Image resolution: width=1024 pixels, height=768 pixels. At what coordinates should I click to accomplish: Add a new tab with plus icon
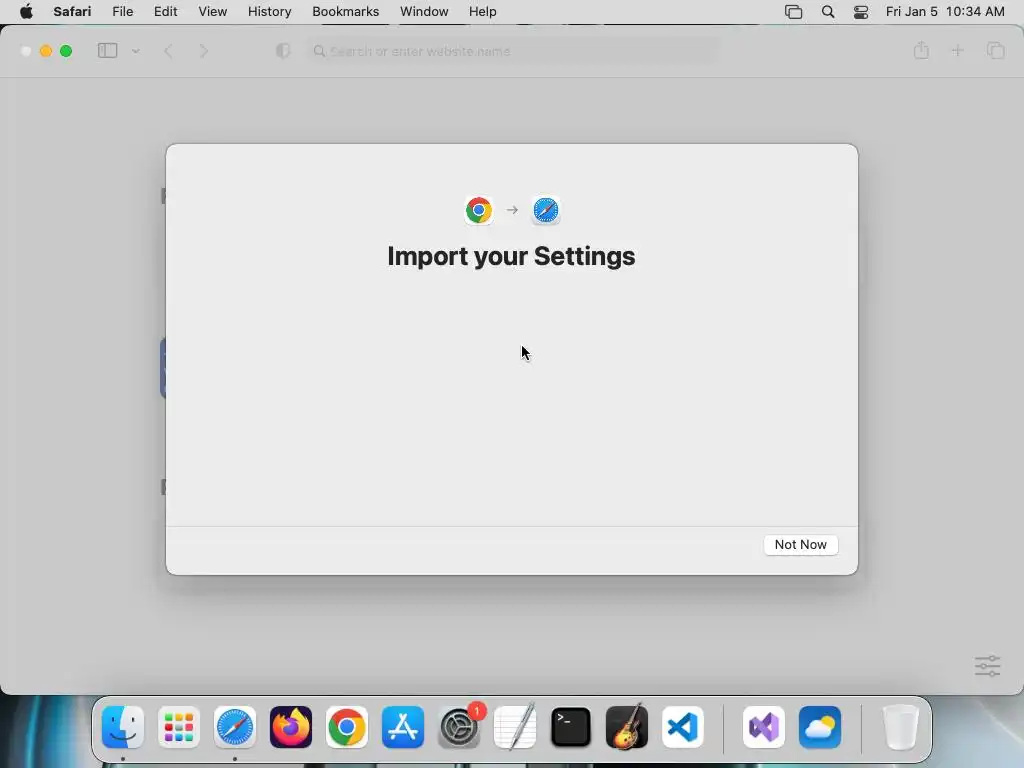click(957, 50)
